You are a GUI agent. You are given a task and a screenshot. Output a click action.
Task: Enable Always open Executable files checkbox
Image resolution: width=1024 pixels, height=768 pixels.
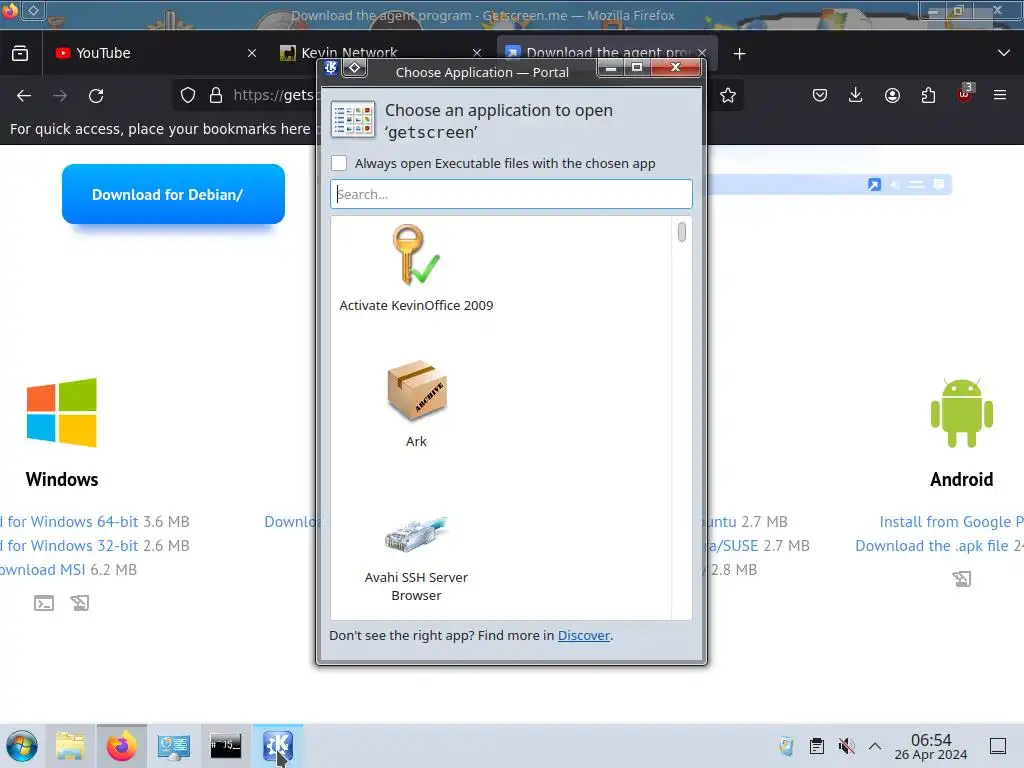[339, 163]
